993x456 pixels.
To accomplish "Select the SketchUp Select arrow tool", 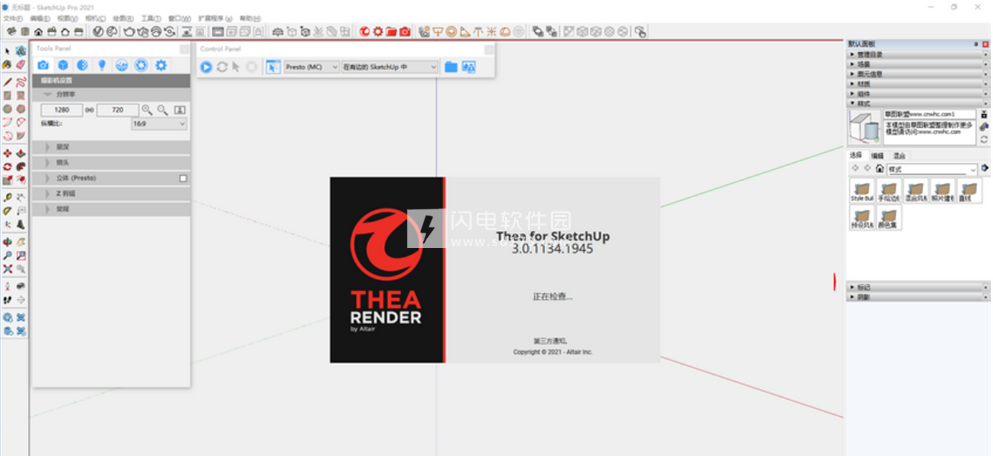I will (8, 51).
